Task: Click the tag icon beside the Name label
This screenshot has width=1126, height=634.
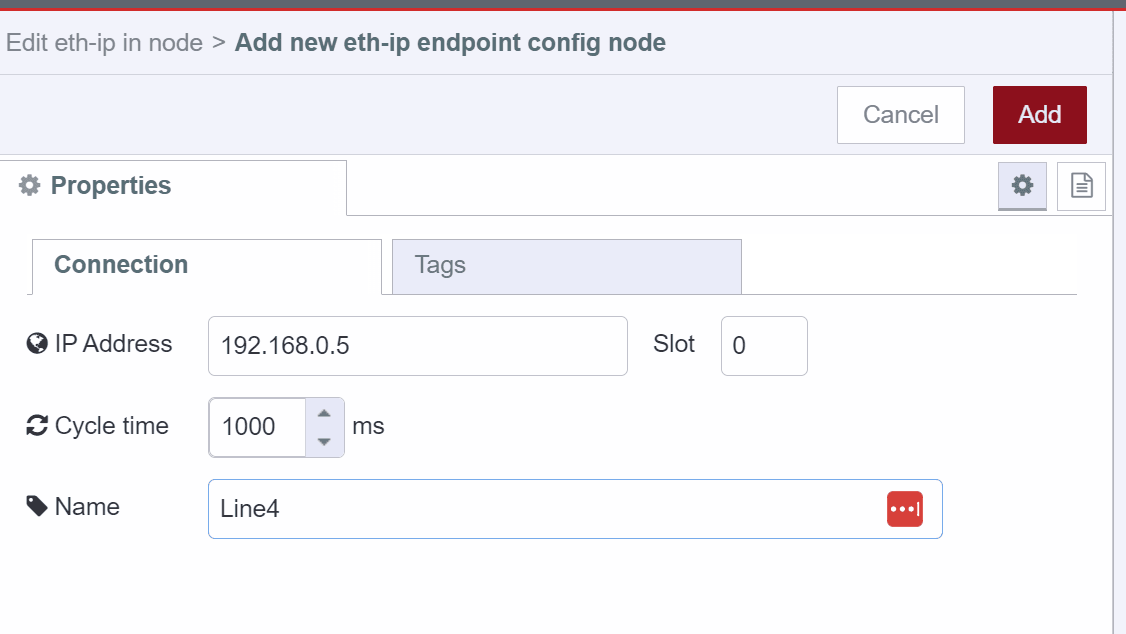Action: 35,505
